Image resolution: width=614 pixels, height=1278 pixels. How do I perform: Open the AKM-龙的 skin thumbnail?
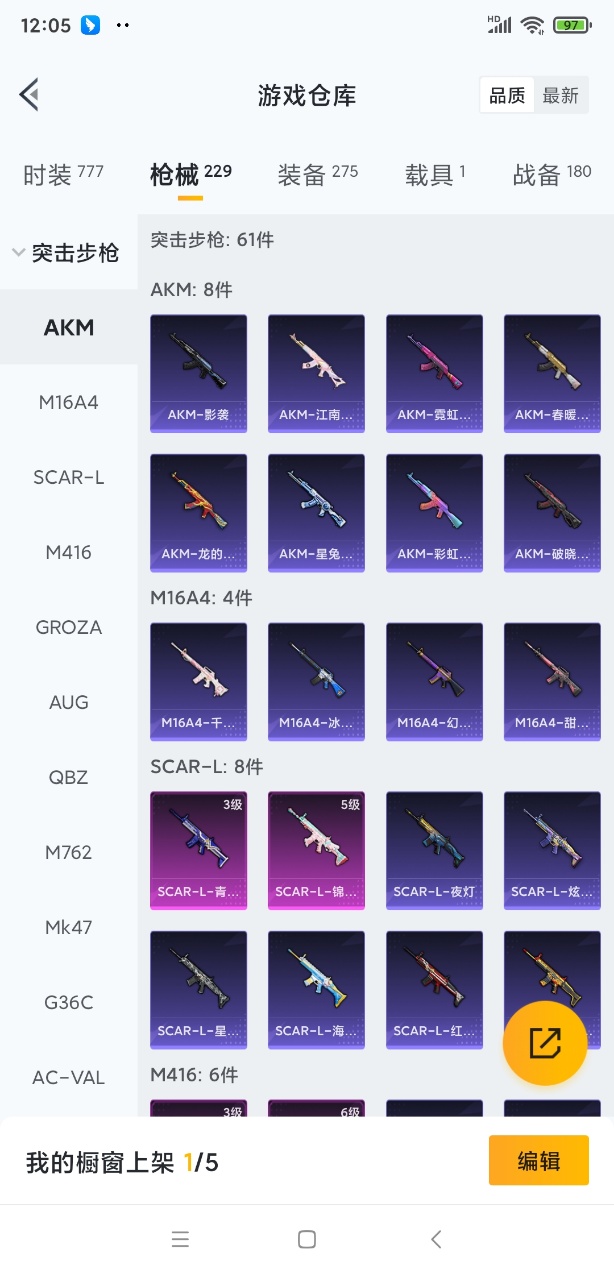198,513
